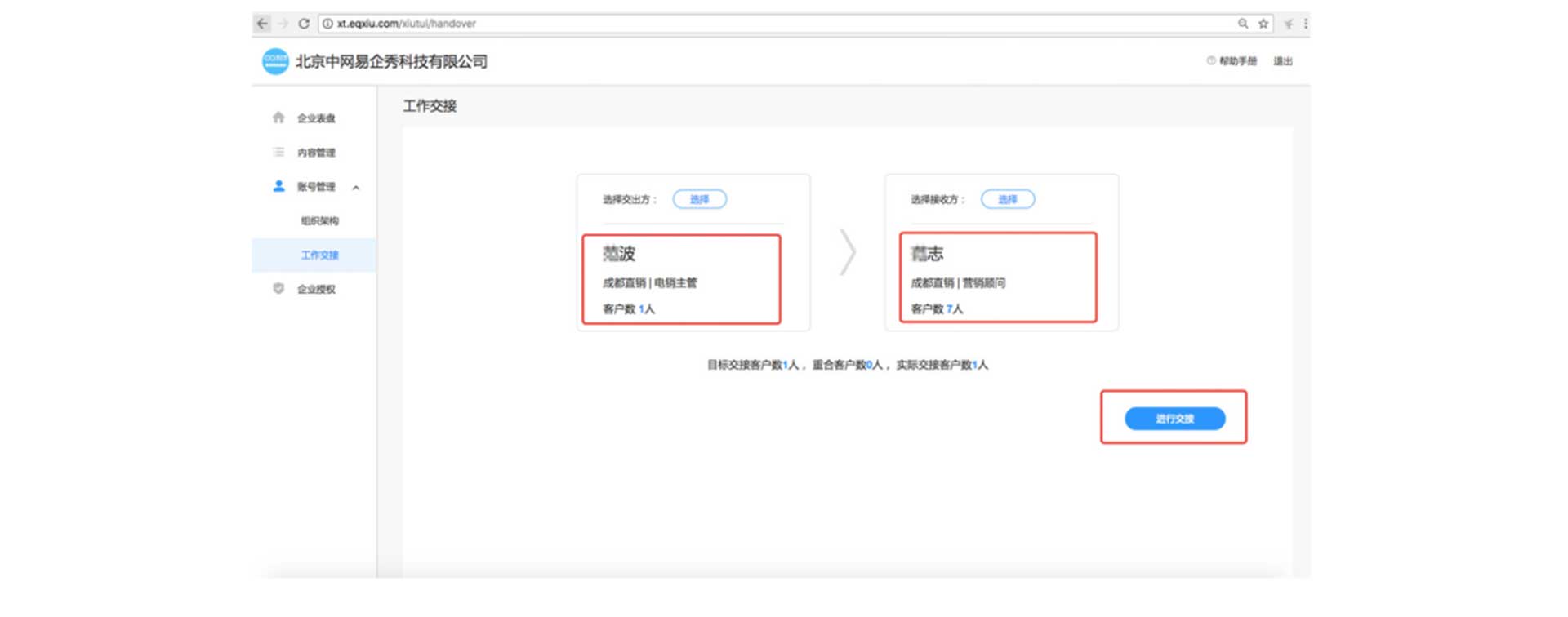Click 选择 next to 选择交出方
This screenshot has height=617, width=1568.
699,199
